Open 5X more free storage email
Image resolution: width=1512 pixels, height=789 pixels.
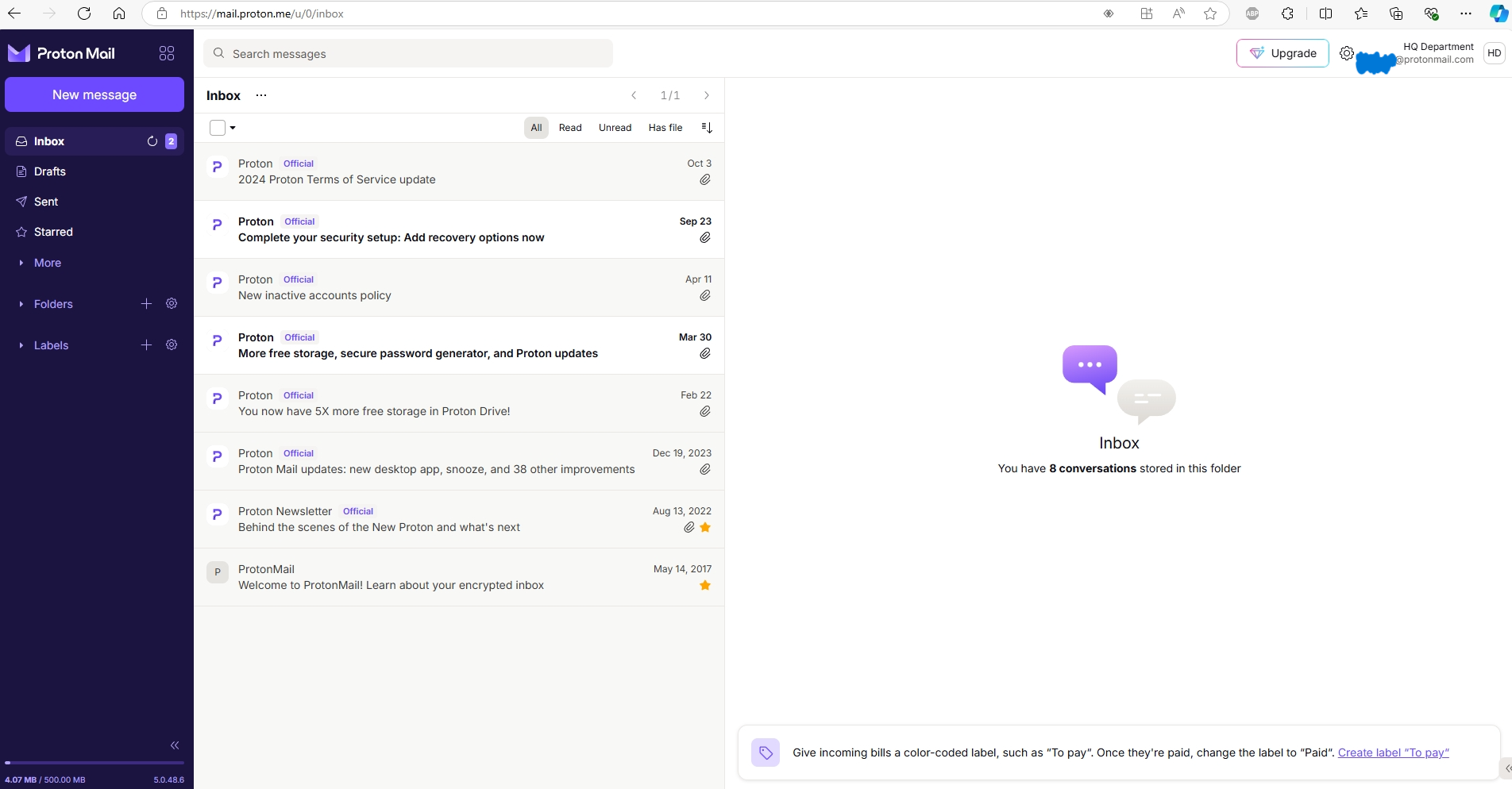coord(459,403)
